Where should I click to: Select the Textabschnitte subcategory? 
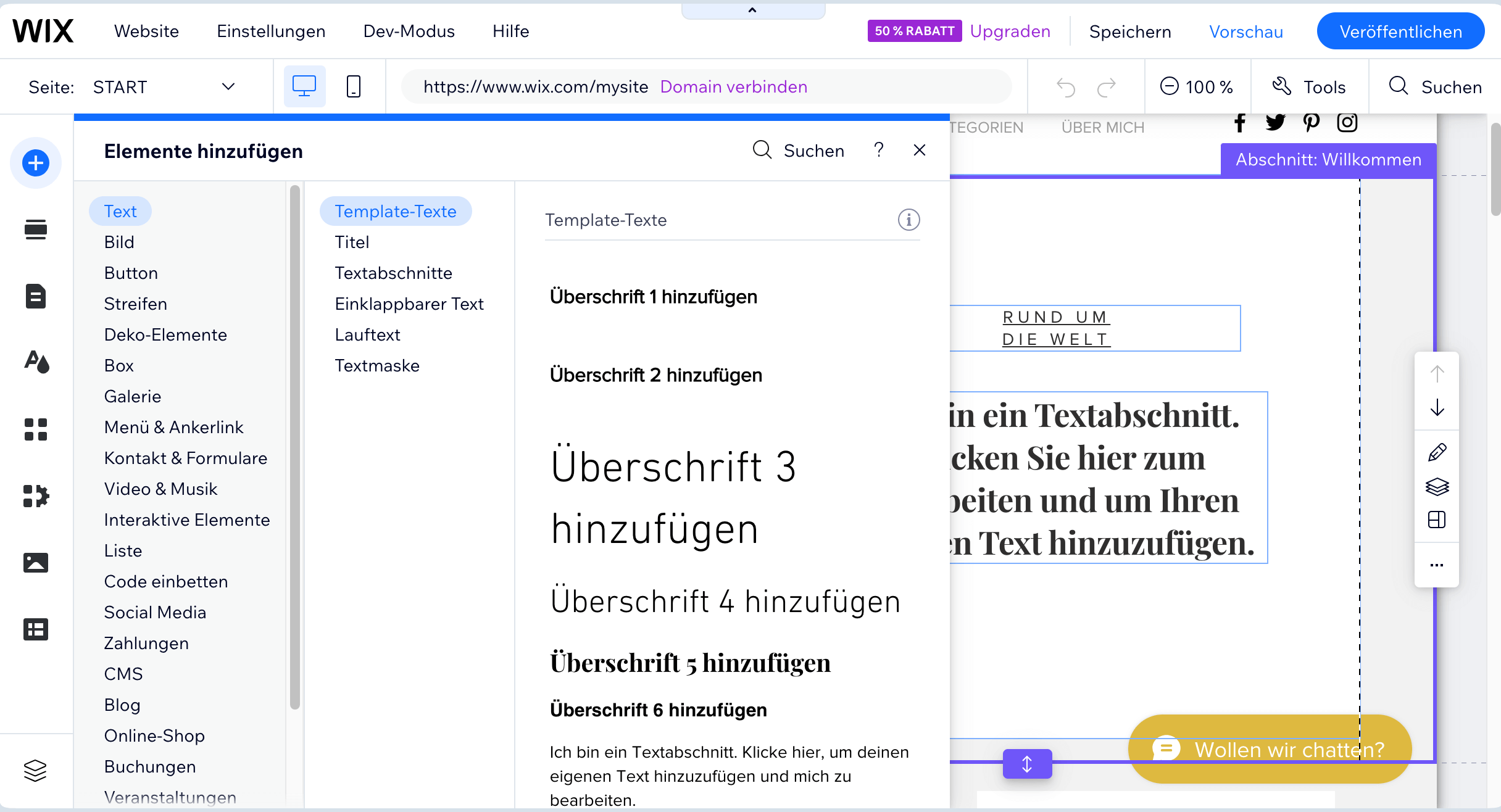click(393, 273)
